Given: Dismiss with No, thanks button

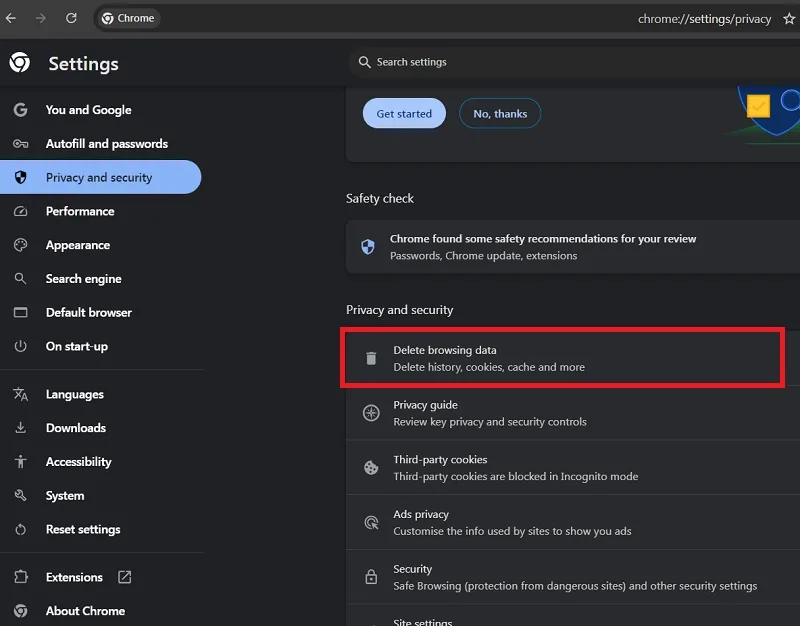Looking at the screenshot, I should 500,113.
